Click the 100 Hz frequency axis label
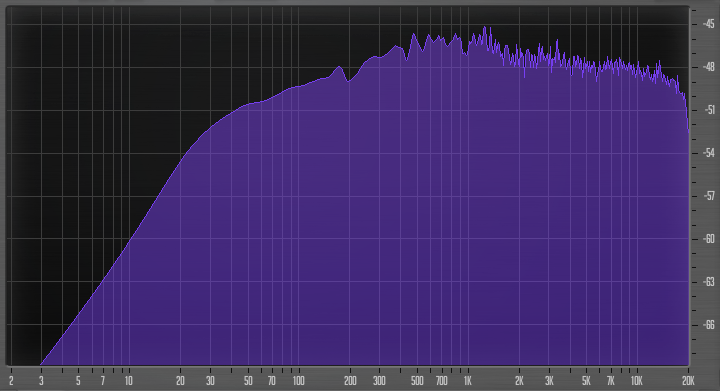 [298, 380]
